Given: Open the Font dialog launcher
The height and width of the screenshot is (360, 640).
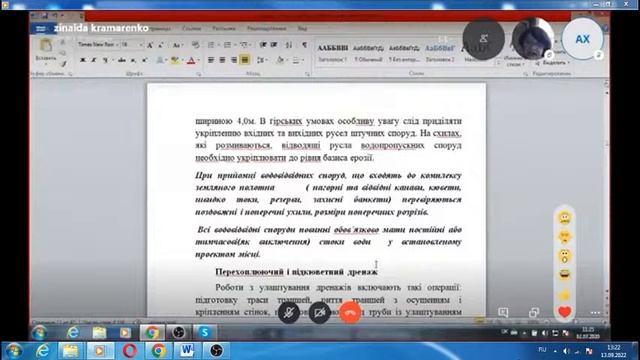Looking at the screenshot, I should tap(199, 74).
